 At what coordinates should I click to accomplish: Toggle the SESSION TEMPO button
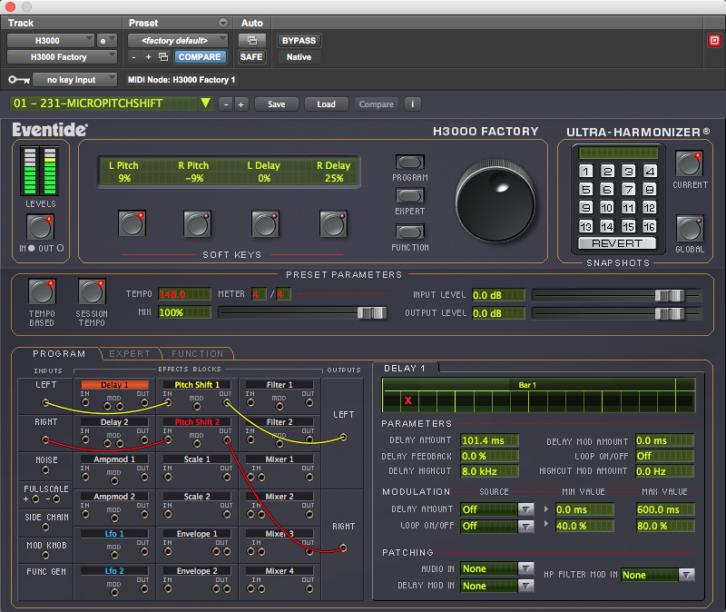[x=92, y=292]
